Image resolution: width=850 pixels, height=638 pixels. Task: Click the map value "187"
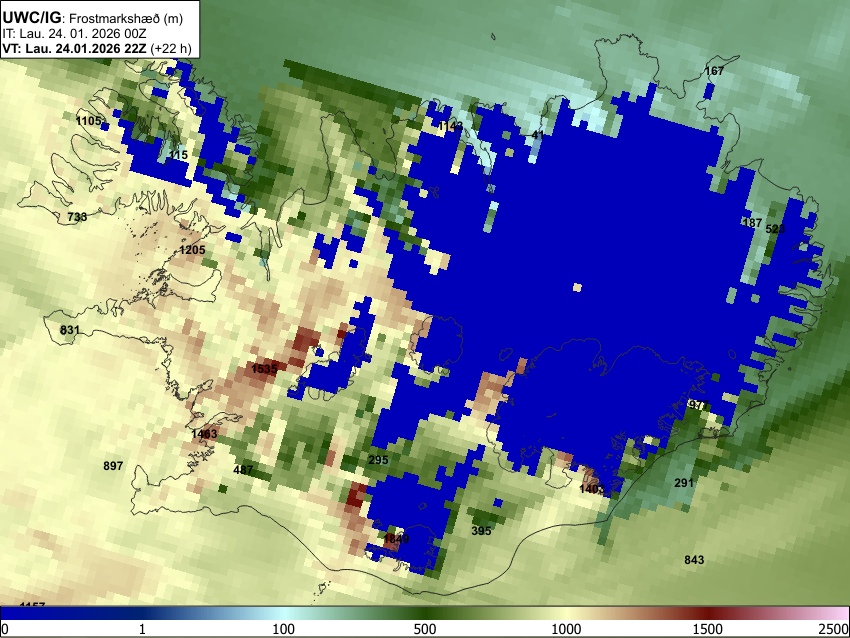(x=752, y=223)
